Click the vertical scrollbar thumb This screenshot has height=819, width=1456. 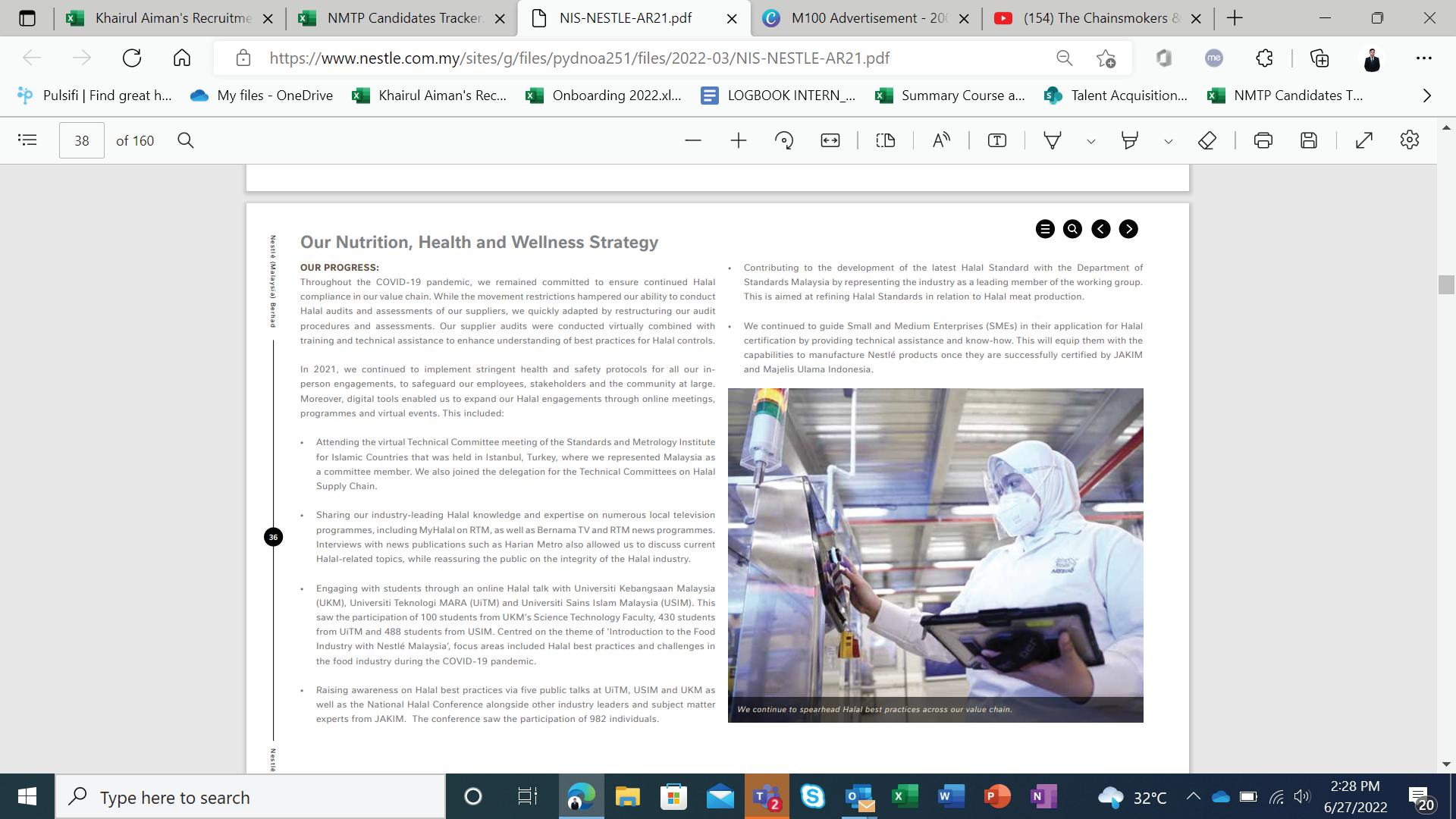click(x=1446, y=284)
